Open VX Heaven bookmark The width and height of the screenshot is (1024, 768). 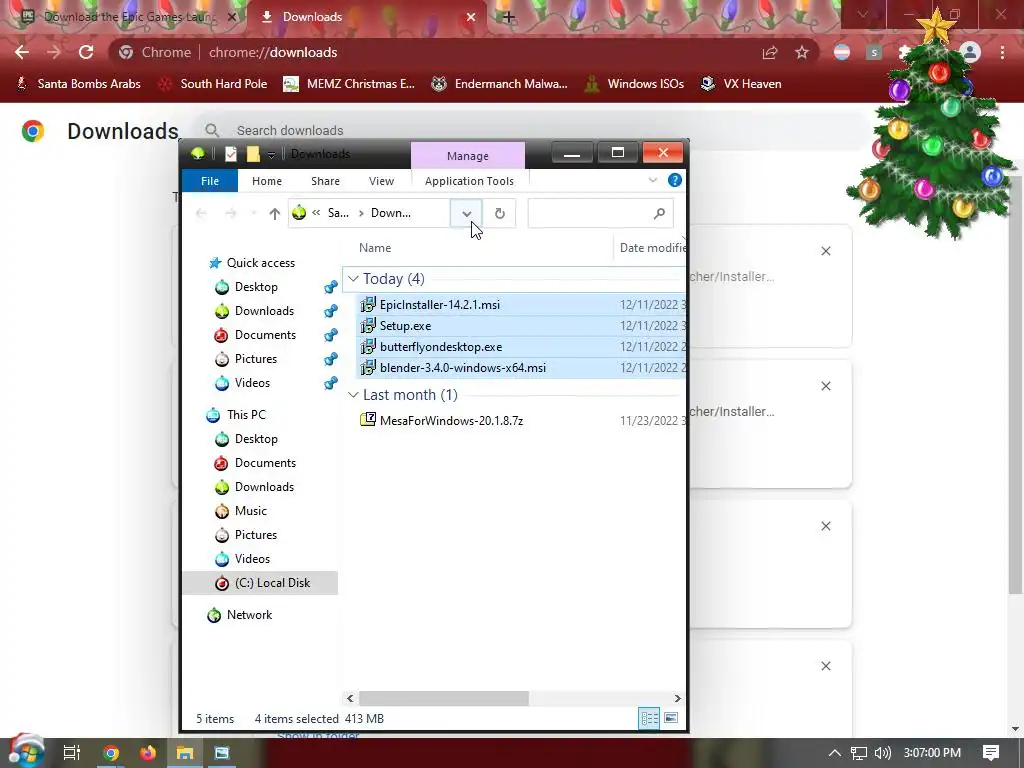tap(741, 84)
